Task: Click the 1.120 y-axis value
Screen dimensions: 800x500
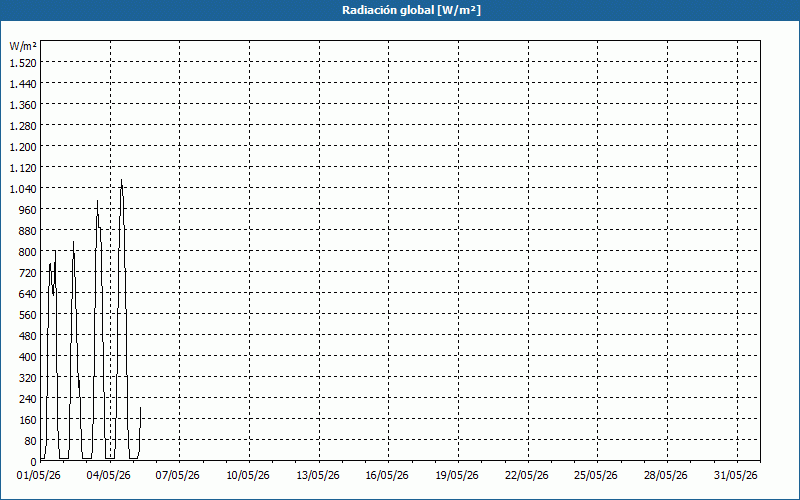Action: (x=23, y=168)
